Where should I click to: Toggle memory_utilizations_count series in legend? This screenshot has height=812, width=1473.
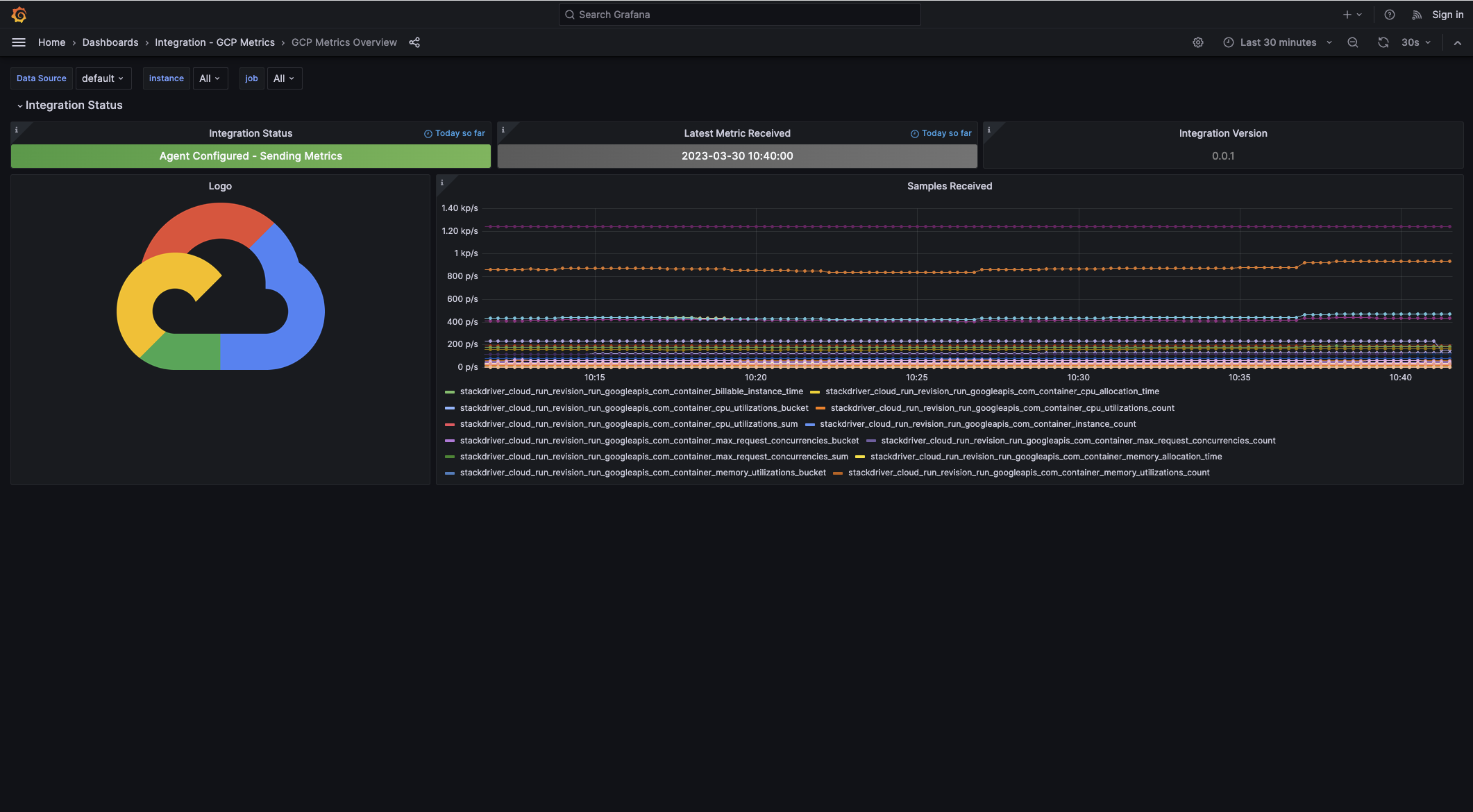[x=1028, y=473]
